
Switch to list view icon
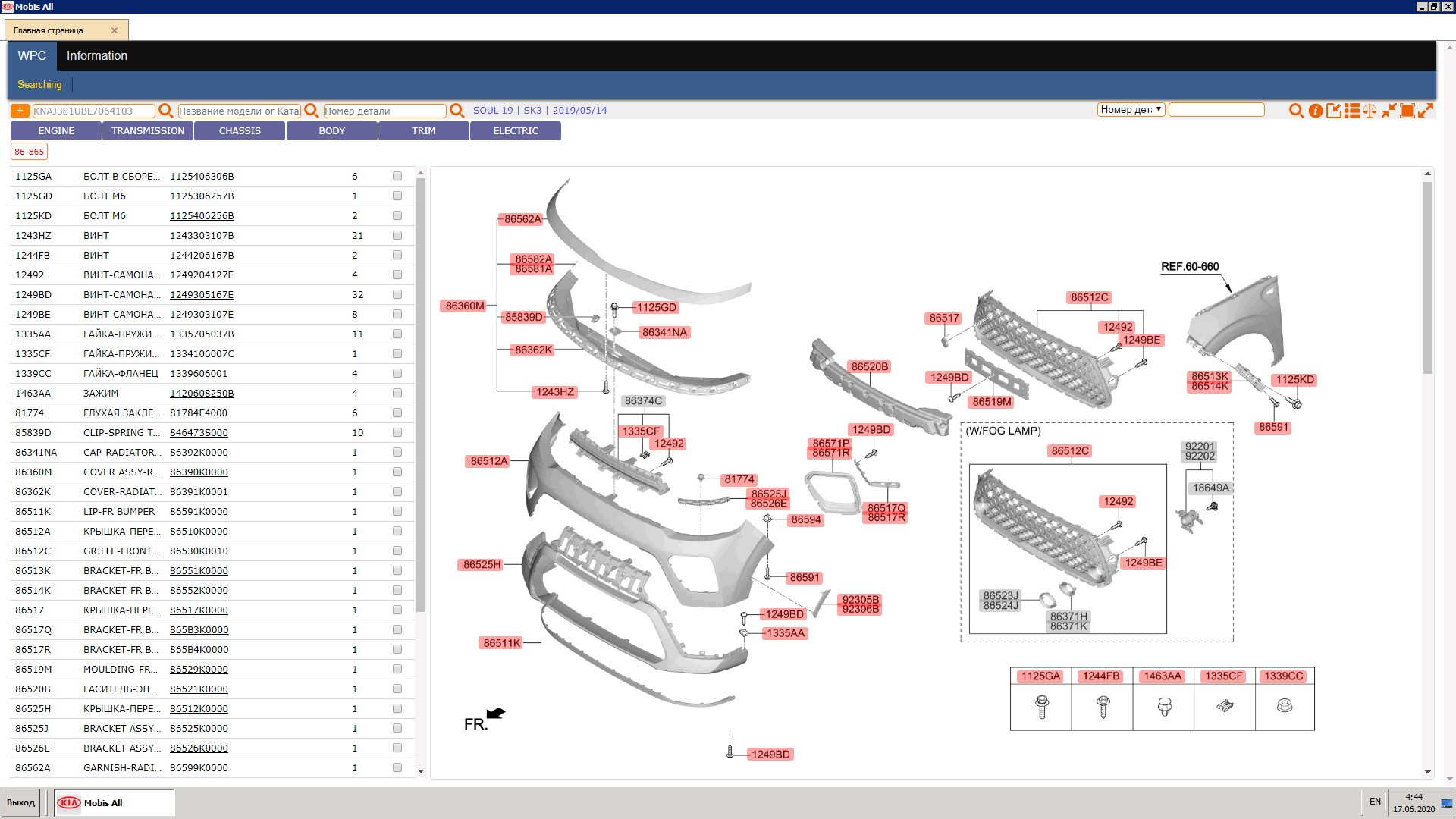coord(1351,111)
